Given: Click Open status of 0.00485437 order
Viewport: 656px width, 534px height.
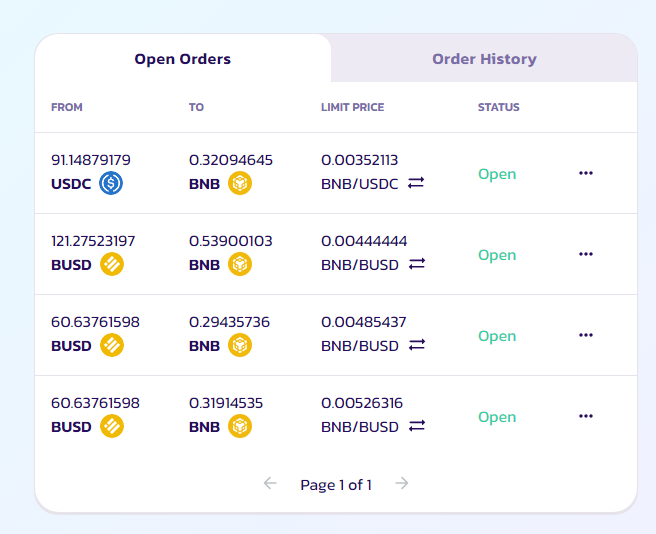Looking at the screenshot, I should [x=497, y=336].
